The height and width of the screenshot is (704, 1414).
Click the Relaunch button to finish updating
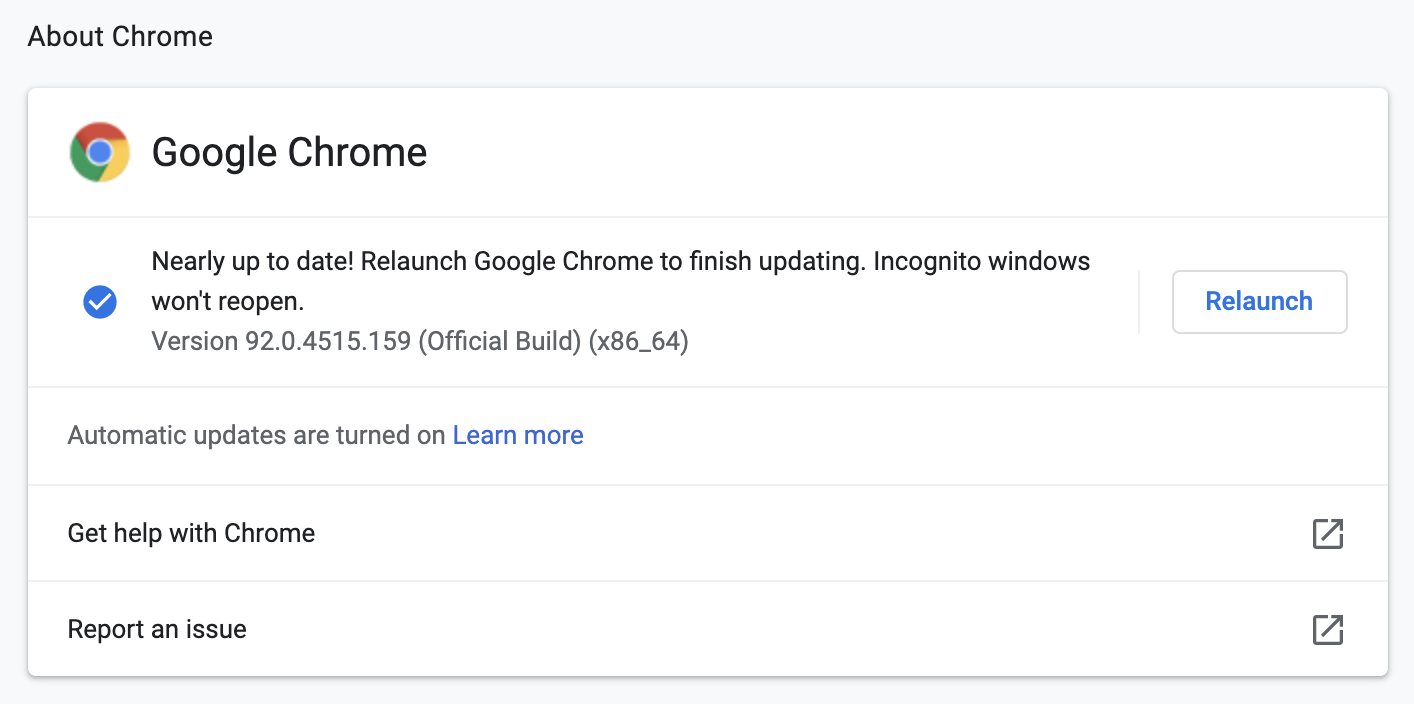pos(1259,301)
